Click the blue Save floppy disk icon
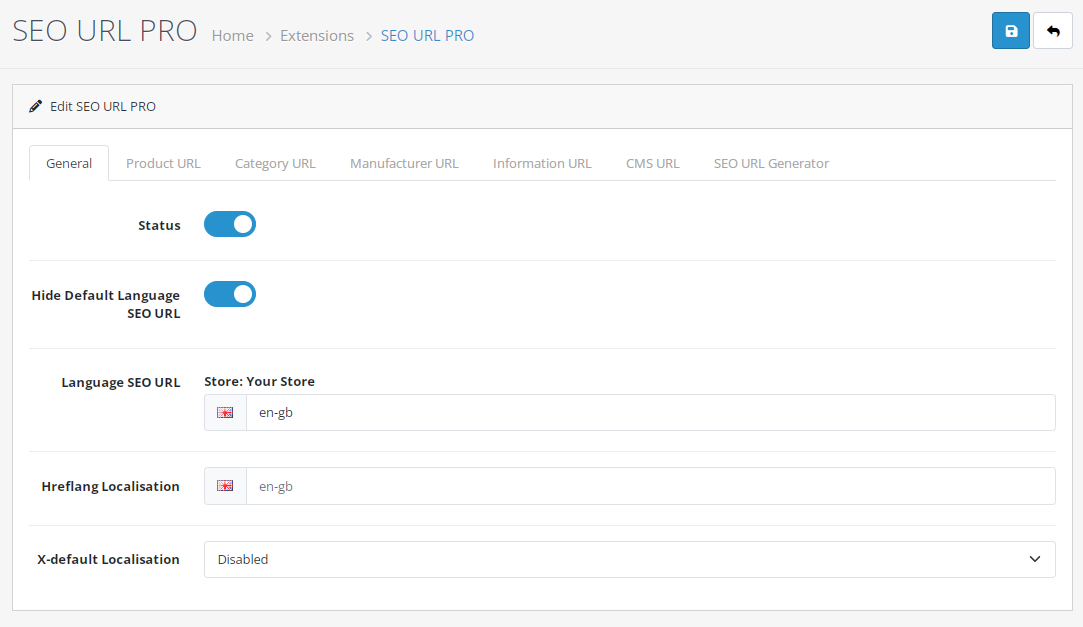 pos(1010,31)
